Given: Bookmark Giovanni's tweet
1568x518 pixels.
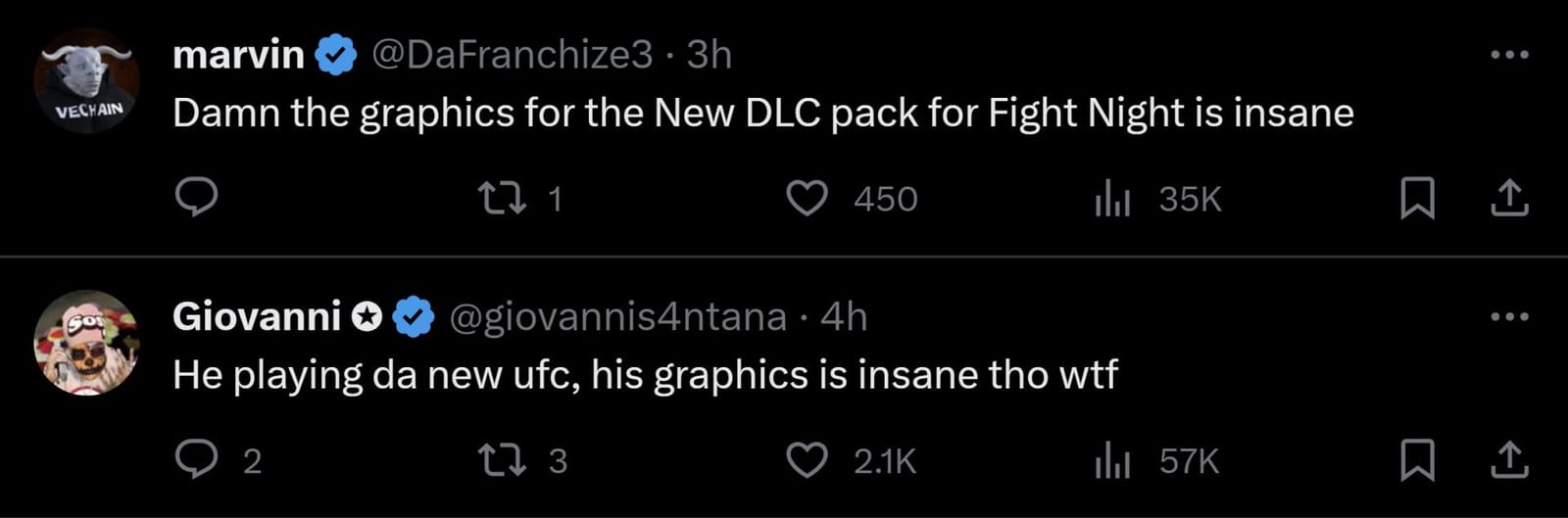Looking at the screenshot, I should coord(1417,459).
